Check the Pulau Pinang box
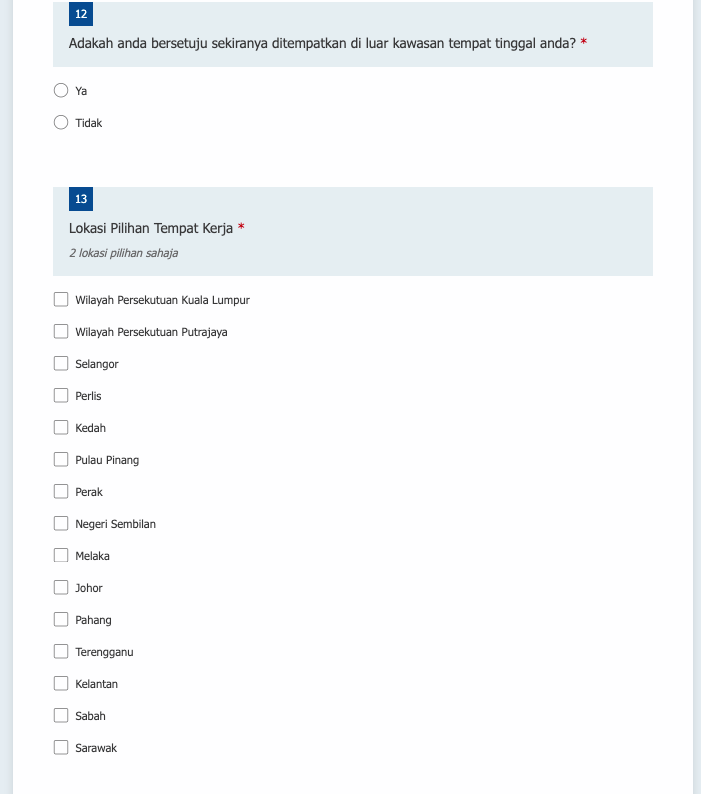Viewport: 701px width, 794px height. [x=61, y=459]
